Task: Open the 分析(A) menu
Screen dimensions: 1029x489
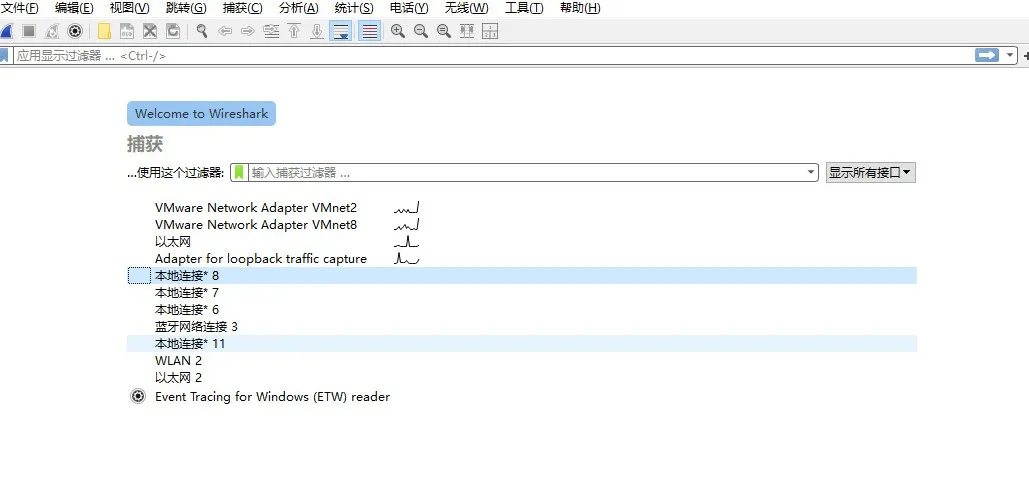Action: click(299, 8)
